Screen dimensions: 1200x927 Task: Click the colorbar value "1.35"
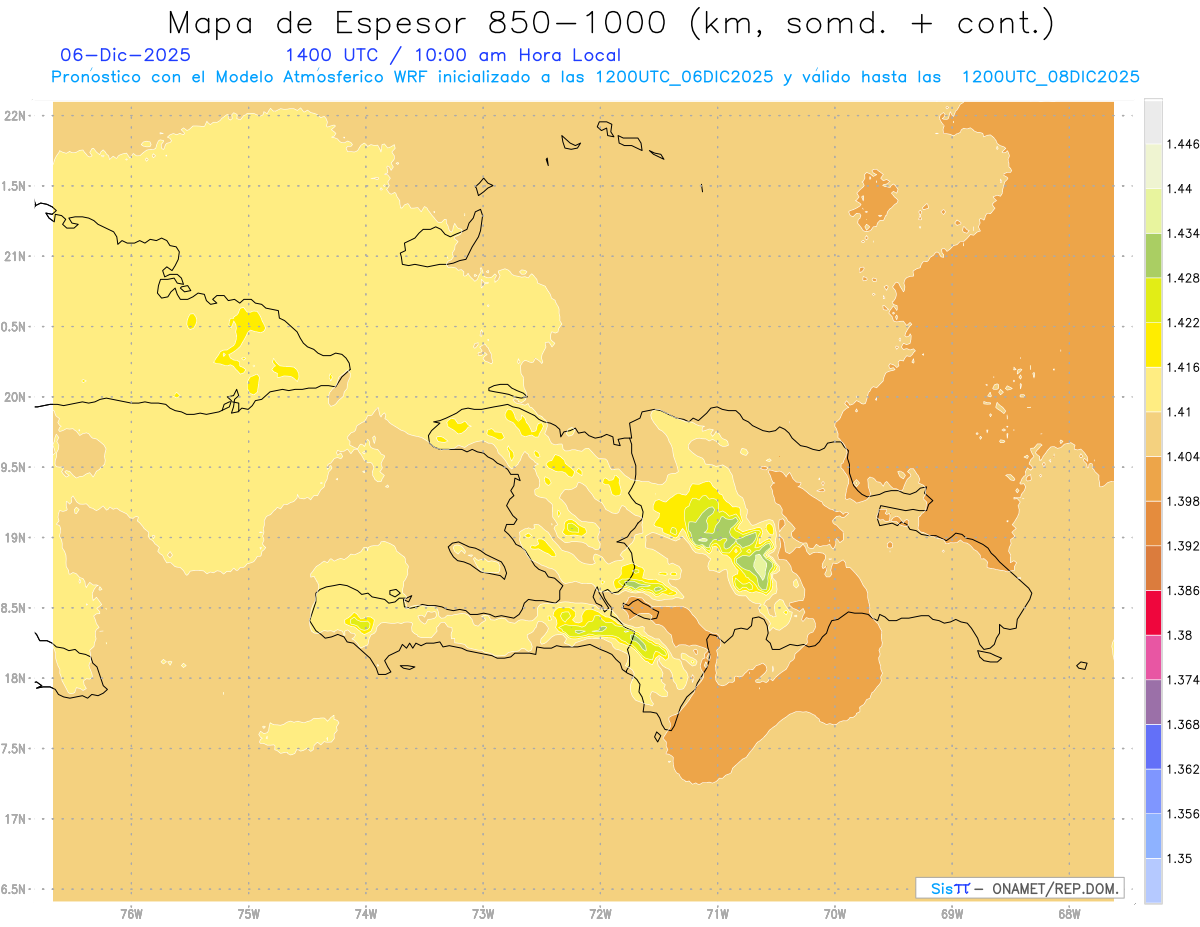coord(1179,858)
